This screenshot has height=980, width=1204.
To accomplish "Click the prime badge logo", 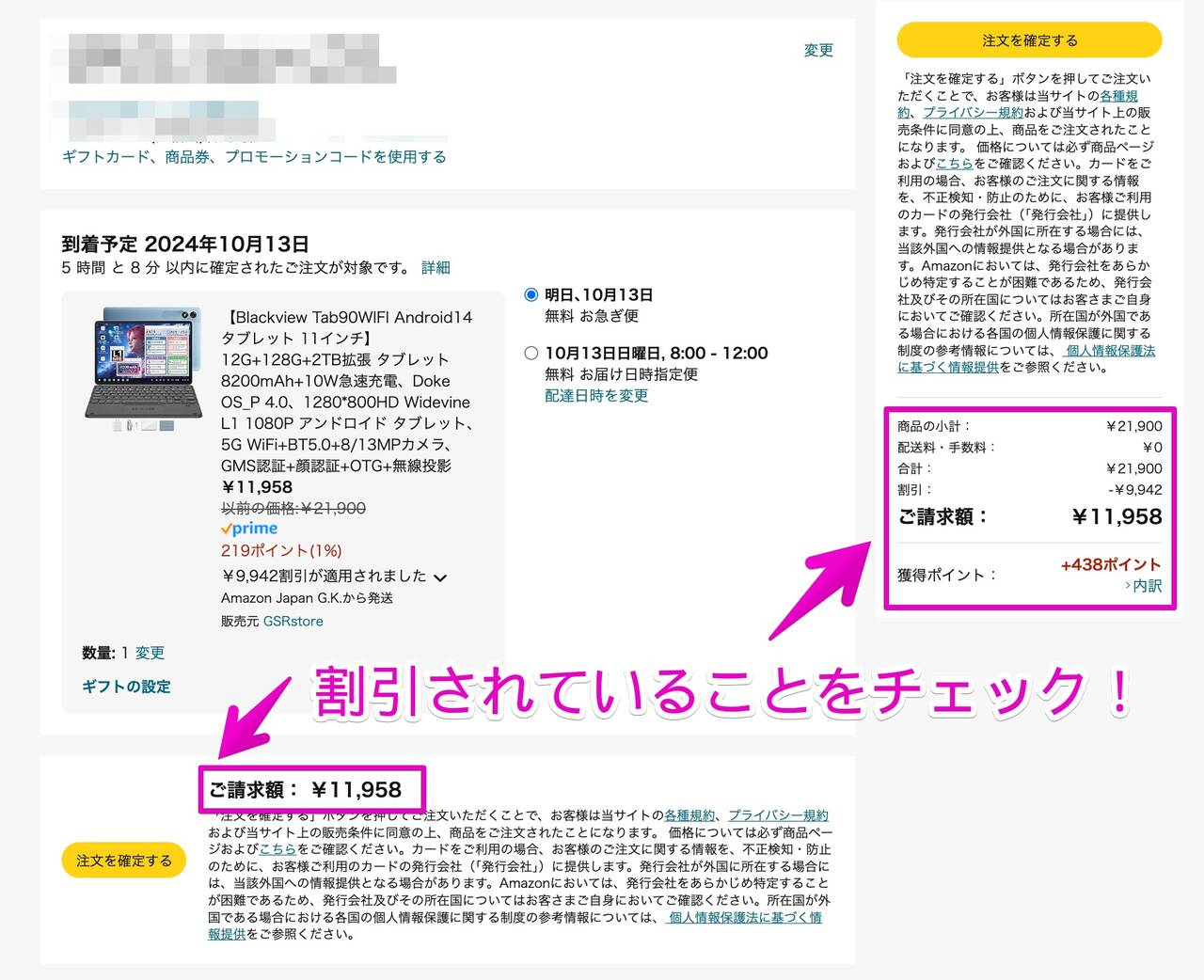I will (249, 529).
